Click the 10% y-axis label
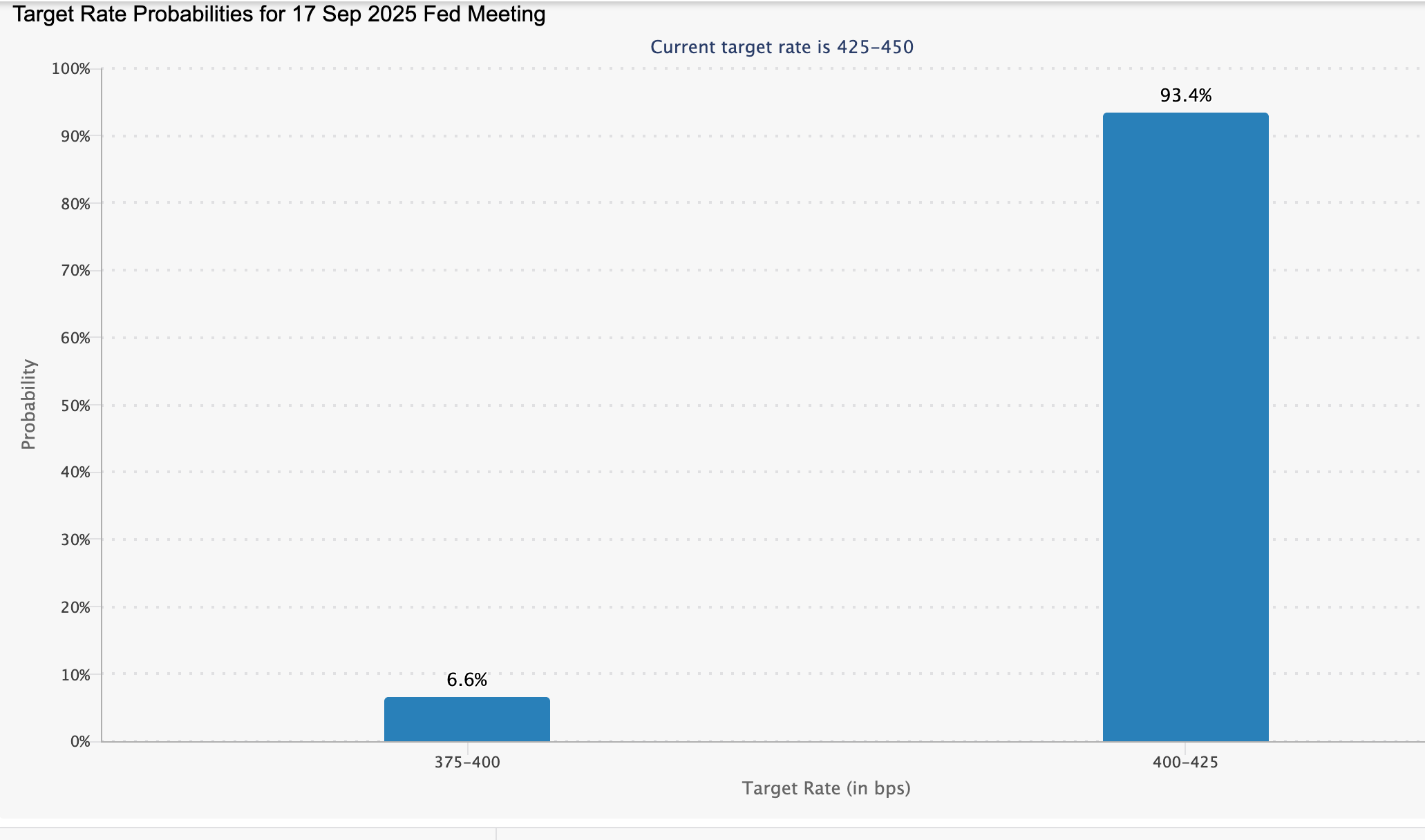This screenshot has height=840, width=1425. [x=75, y=675]
